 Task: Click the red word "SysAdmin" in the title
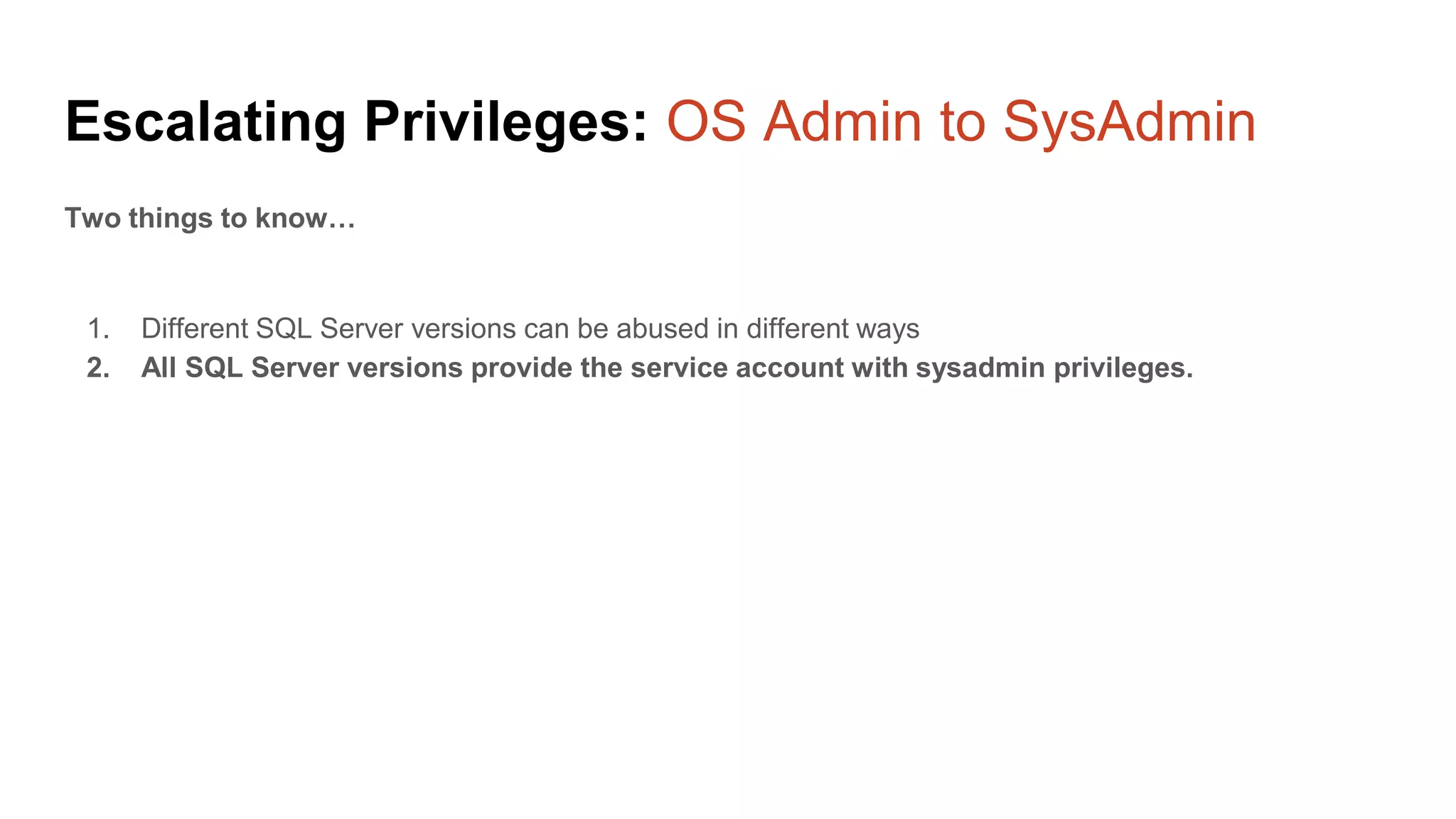tap(1130, 122)
